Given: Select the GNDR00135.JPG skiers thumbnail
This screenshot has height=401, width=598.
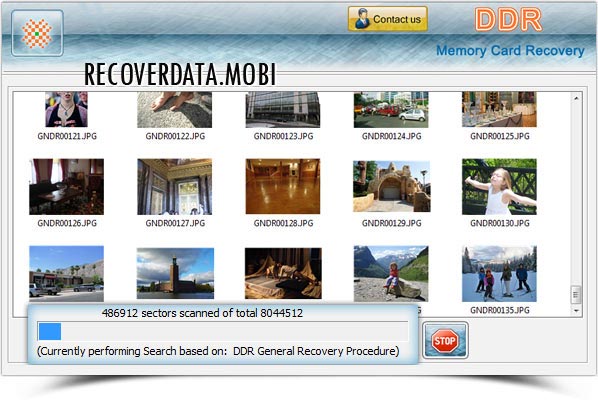Looking at the screenshot, I should pos(499,274).
